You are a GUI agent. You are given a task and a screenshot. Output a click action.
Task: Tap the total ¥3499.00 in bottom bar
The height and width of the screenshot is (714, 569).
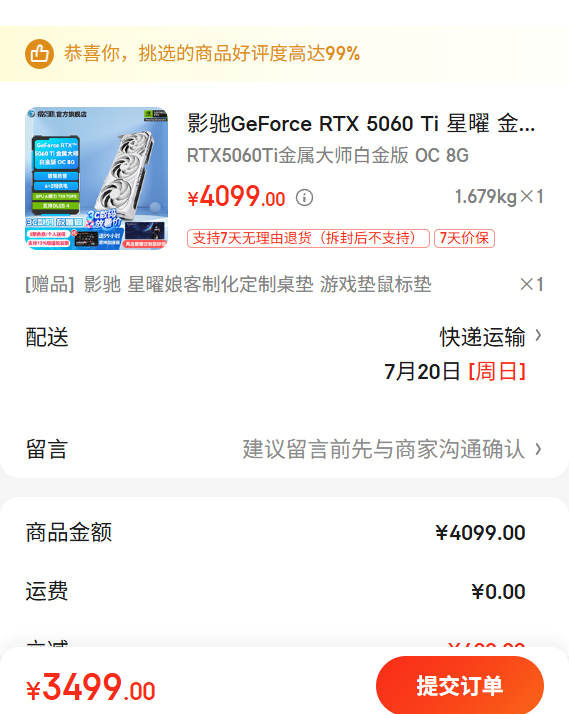click(91, 688)
